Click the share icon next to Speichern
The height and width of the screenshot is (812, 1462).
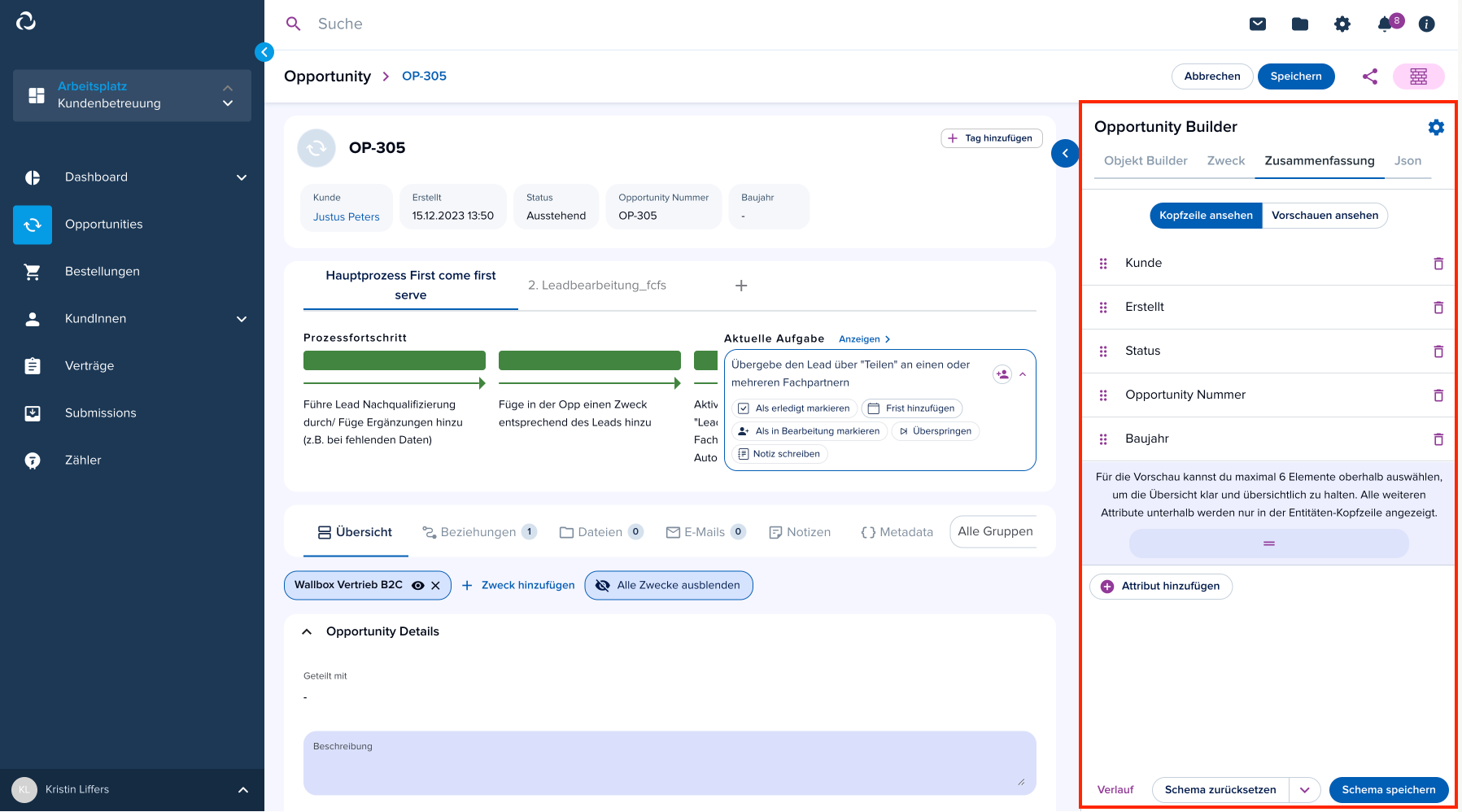[x=1370, y=76]
